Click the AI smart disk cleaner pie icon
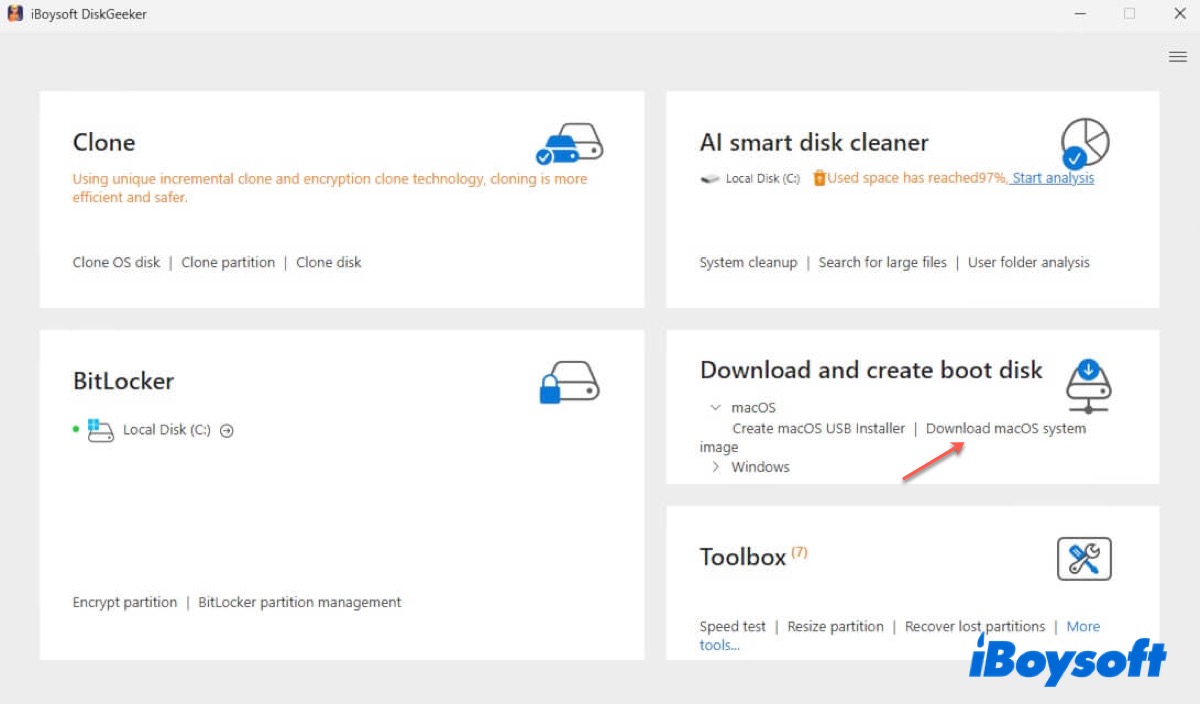The height and width of the screenshot is (704, 1200). tap(1084, 144)
